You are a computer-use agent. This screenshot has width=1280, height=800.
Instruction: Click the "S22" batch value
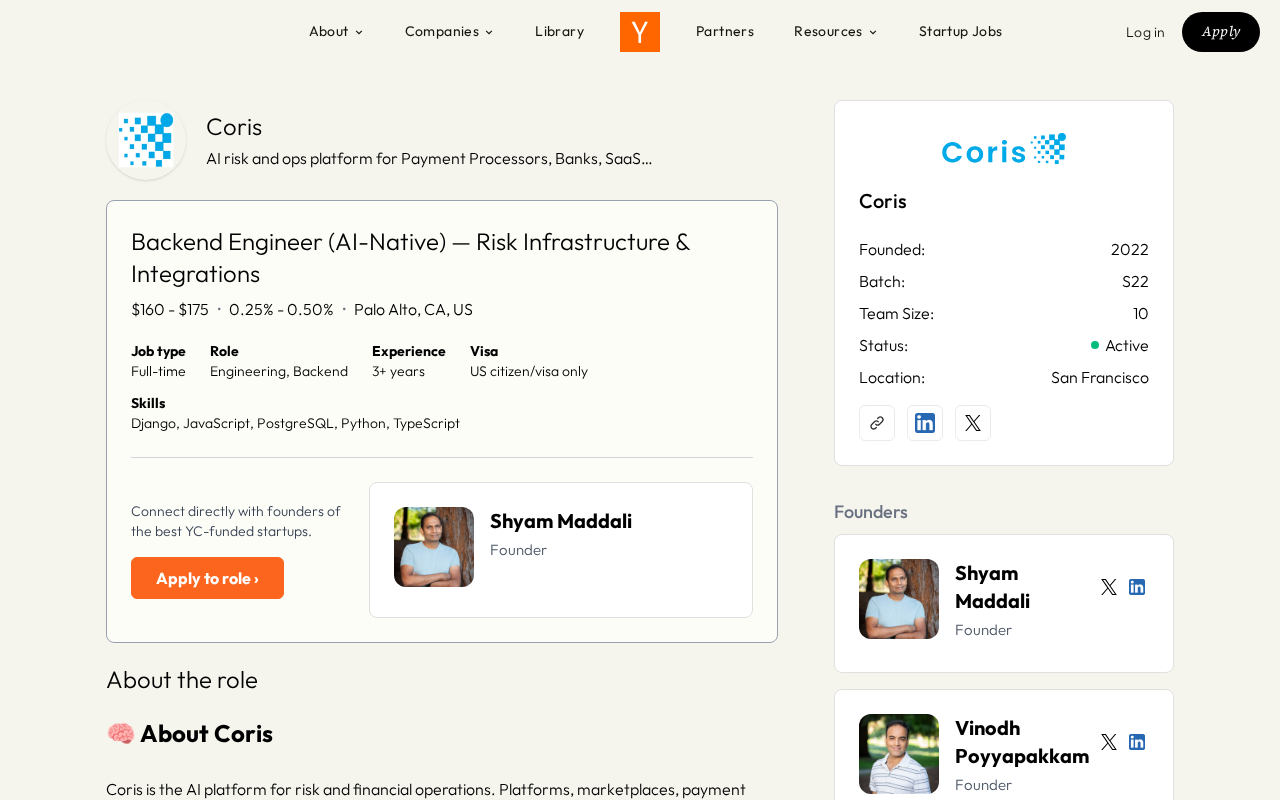1135,281
